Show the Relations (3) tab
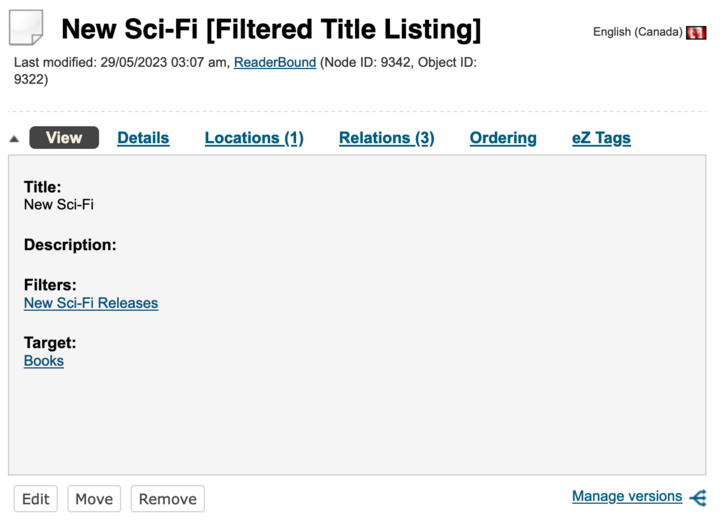 [x=387, y=138]
